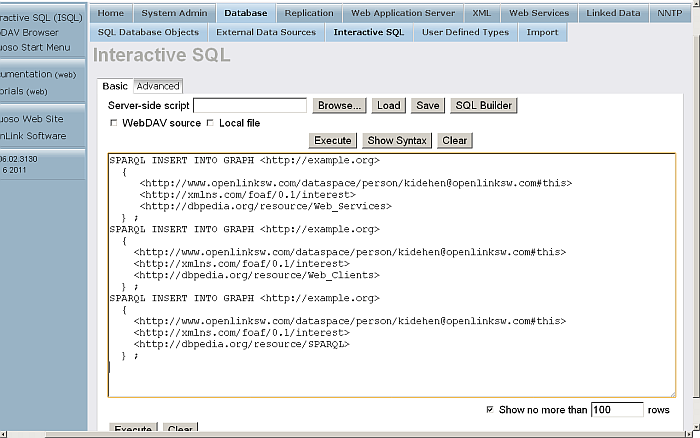
Task: Enable the WebDAV source checkbox
Action: click(x=114, y=123)
